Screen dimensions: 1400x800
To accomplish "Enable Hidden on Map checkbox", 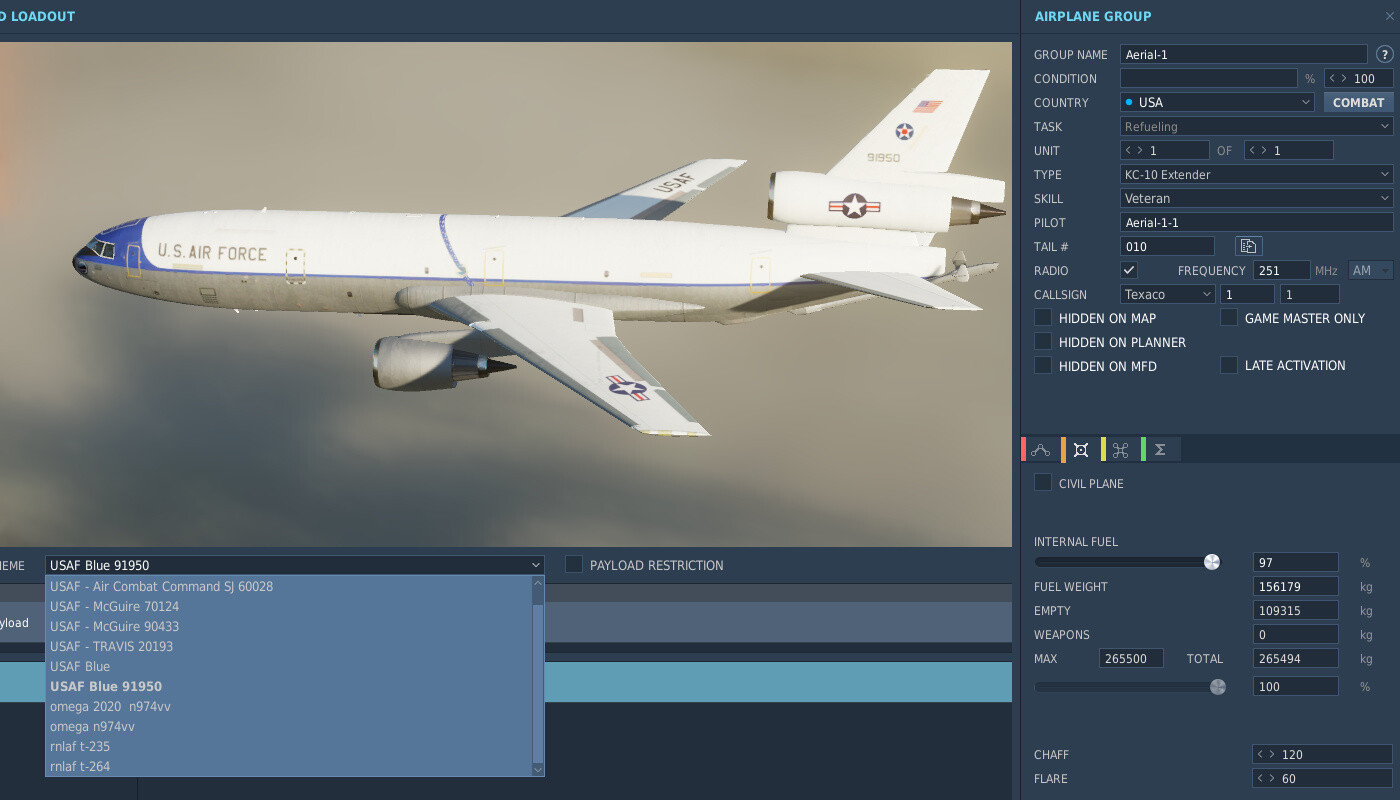I will tap(1043, 318).
